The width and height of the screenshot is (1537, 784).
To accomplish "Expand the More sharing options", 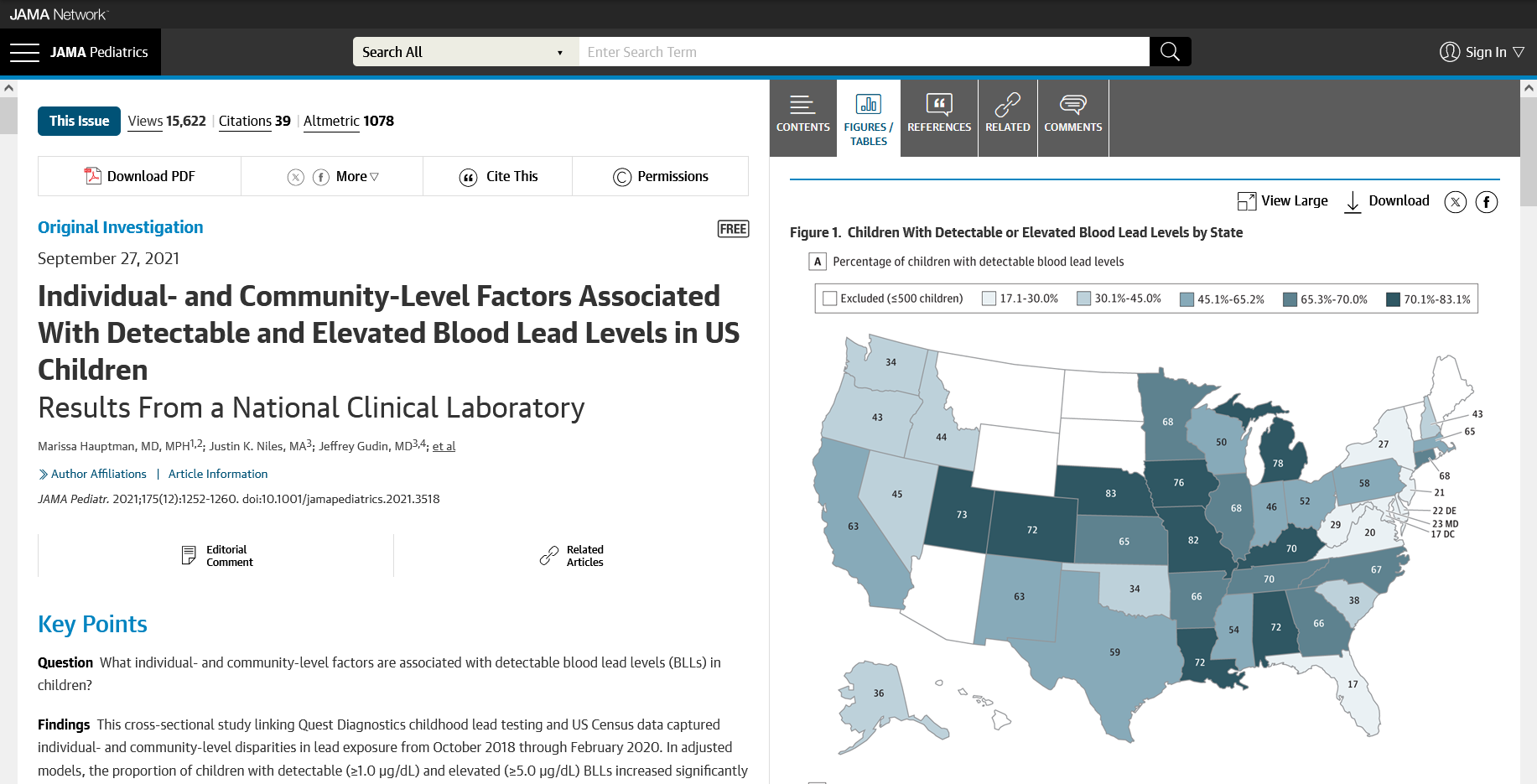I will click(356, 177).
